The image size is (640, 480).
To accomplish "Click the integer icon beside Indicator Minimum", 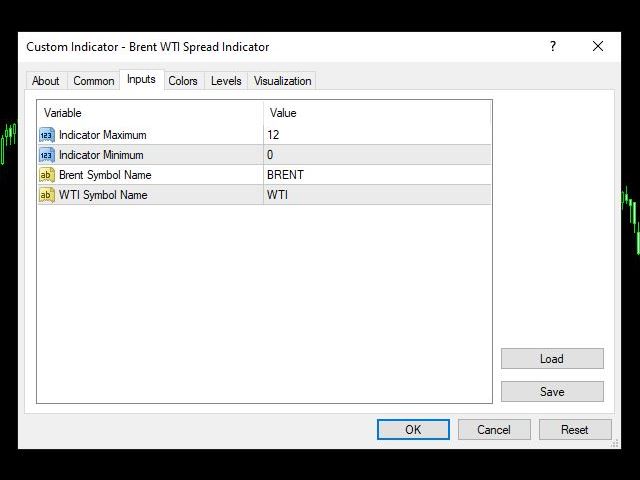I will click(x=47, y=155).
